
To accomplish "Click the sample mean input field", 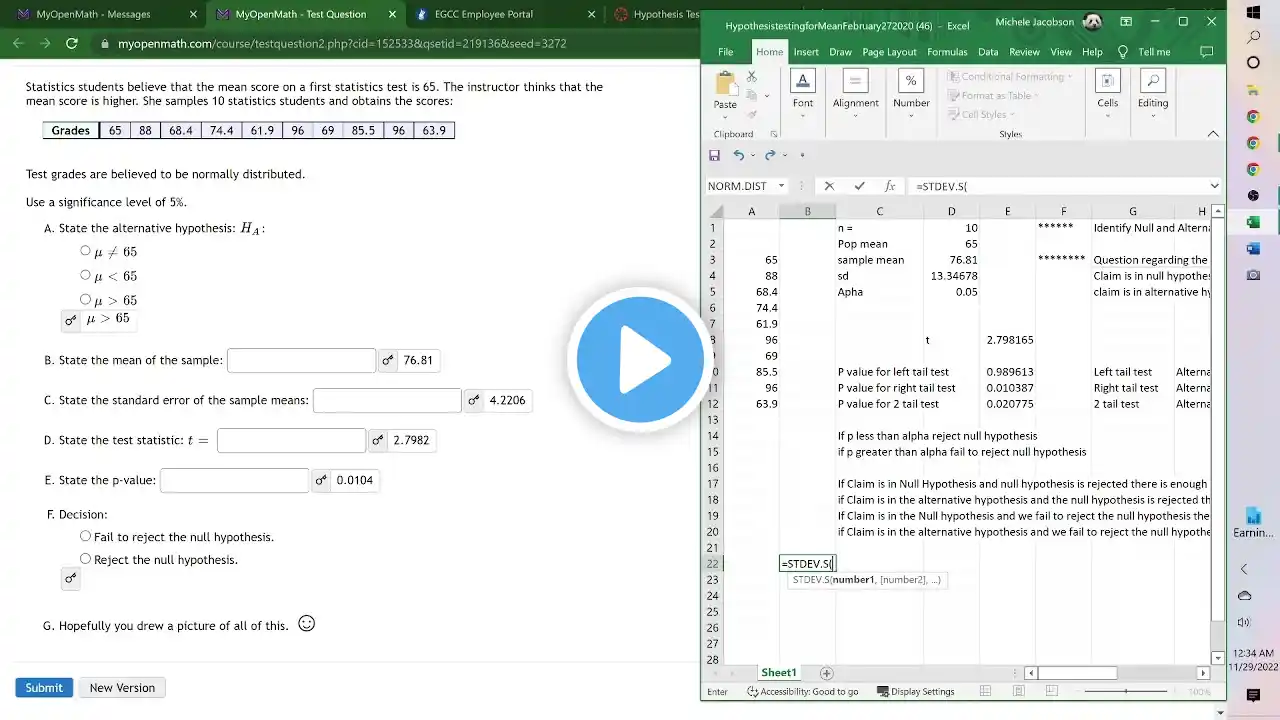I will tap(301, 360).
